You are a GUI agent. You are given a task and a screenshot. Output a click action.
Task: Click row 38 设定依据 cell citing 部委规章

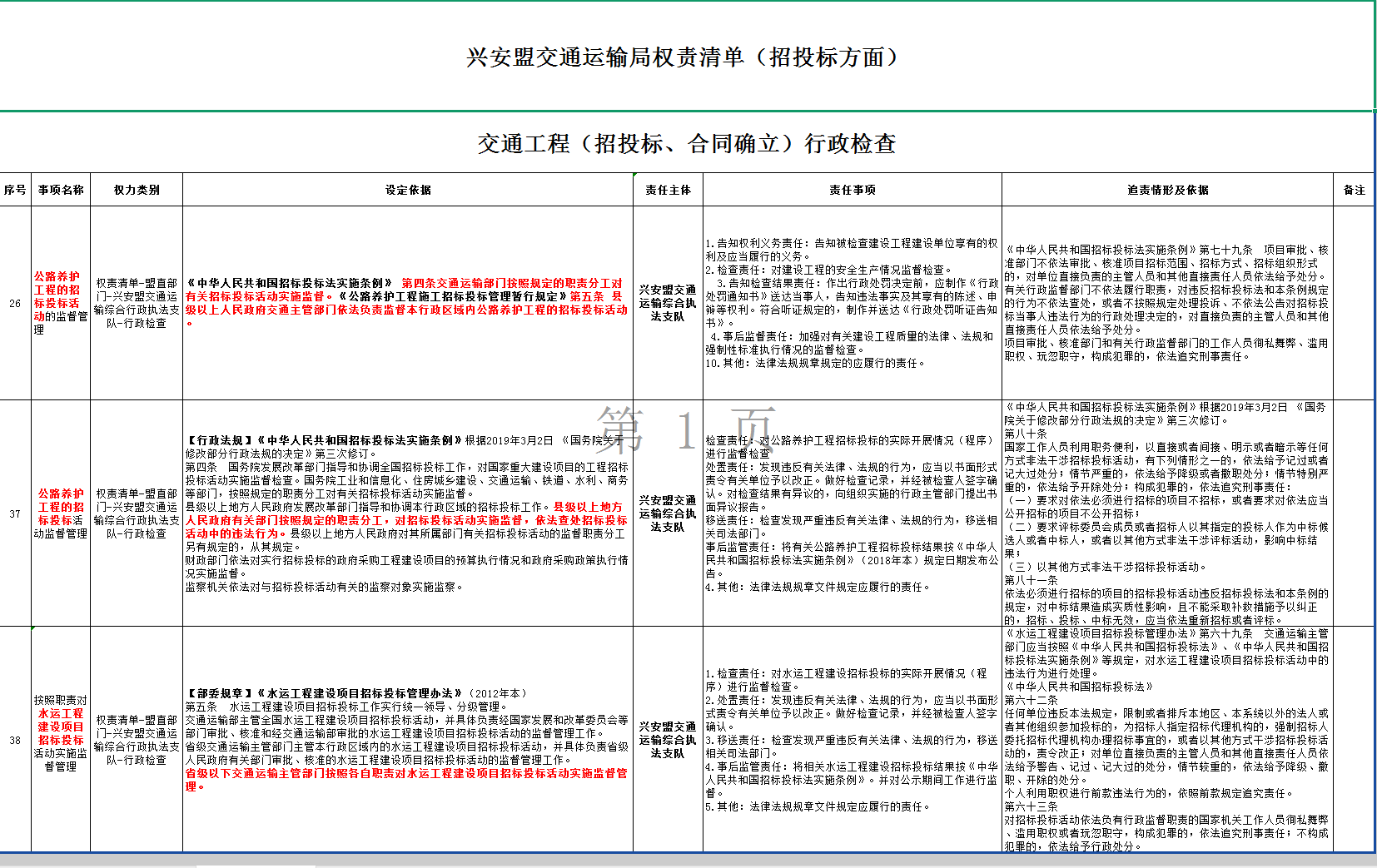click(408, 740)
